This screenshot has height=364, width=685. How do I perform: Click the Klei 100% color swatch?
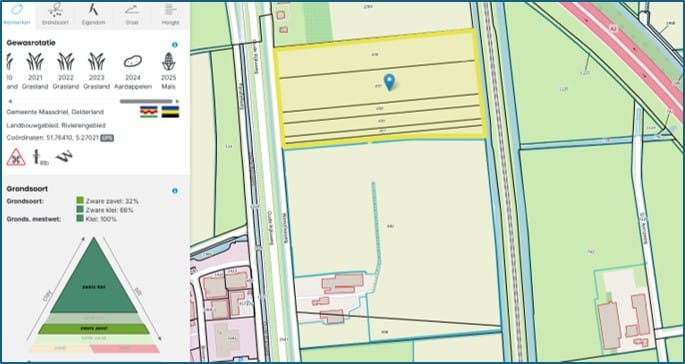click(x=80, y=218)
